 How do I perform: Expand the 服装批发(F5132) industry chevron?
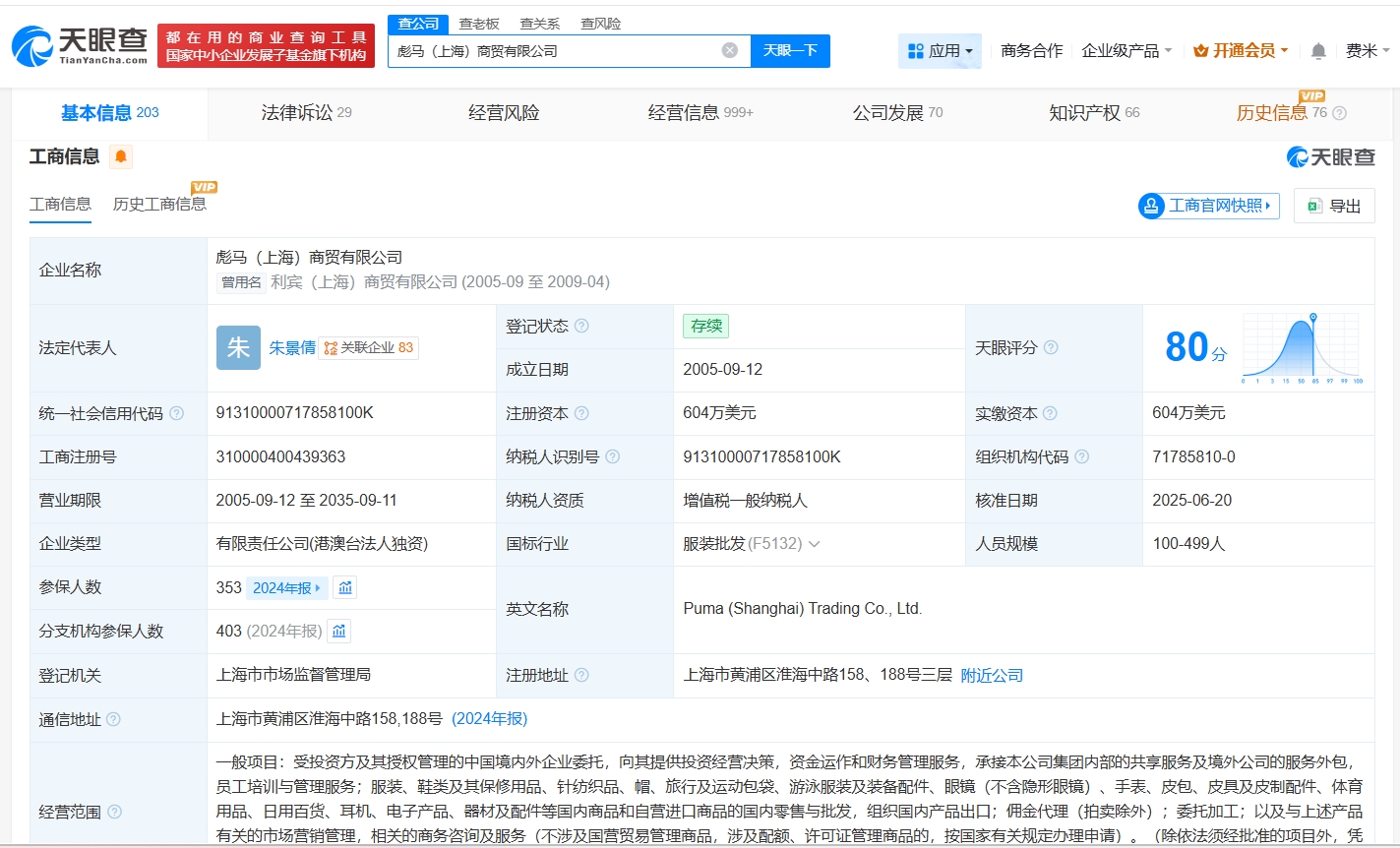coord(814,544)
